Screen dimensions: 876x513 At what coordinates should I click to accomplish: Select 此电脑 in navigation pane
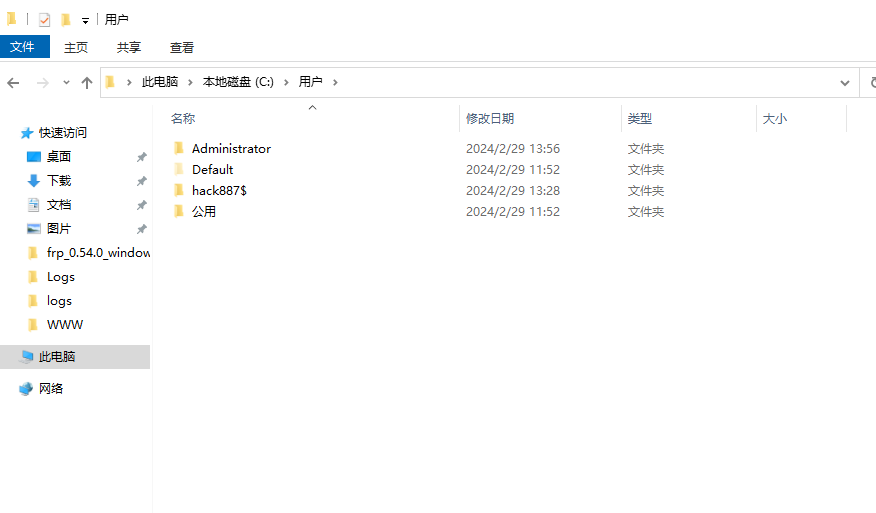(x=57, y=357)
